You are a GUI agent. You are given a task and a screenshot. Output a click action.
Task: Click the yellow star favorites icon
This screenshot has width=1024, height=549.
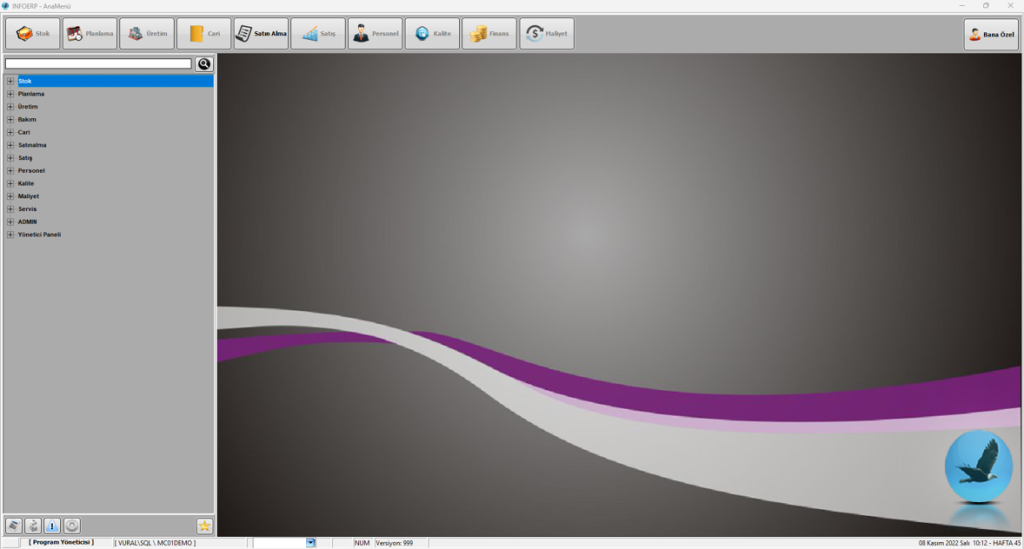(204, 526)
